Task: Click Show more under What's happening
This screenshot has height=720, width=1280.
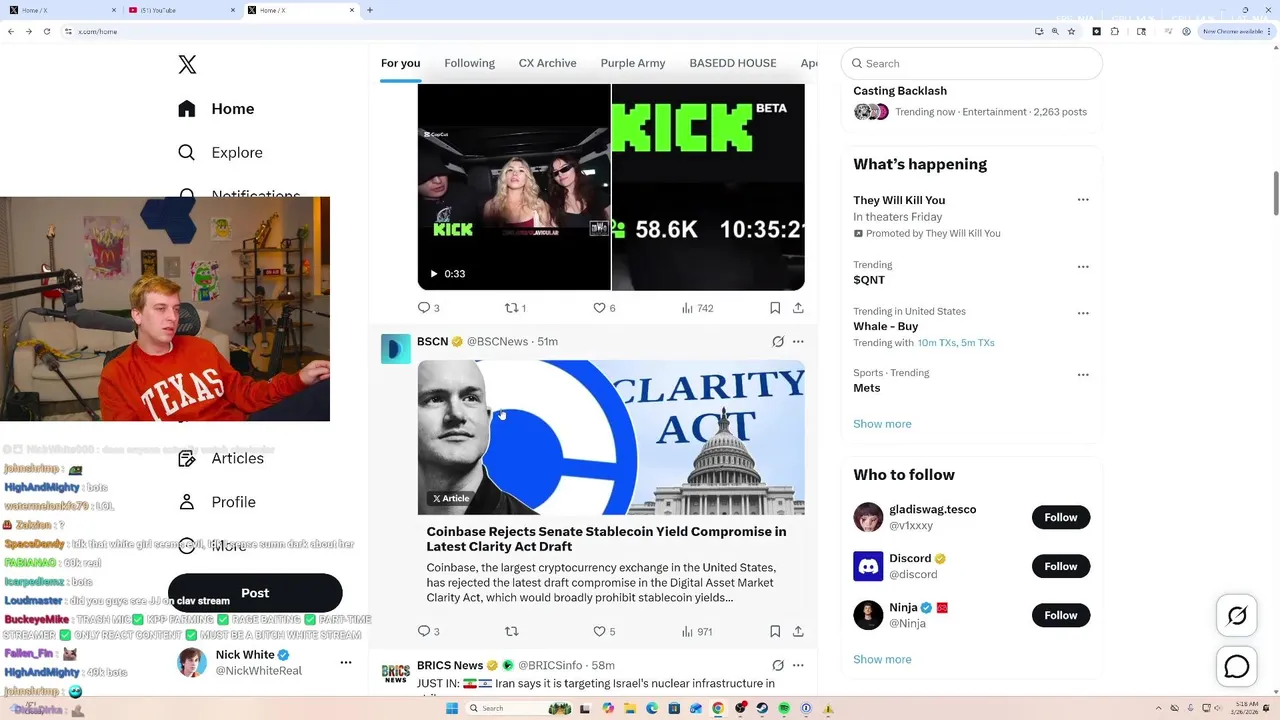Action: (x=882, y=424)
